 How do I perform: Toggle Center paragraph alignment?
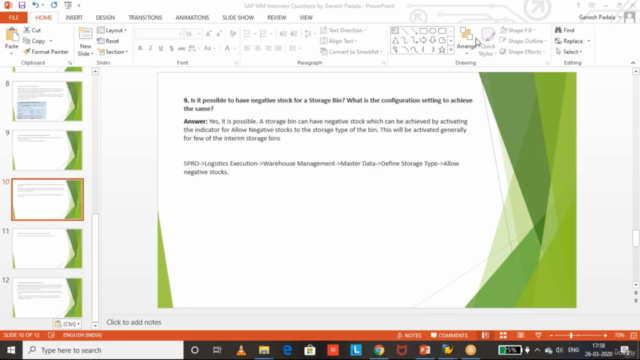tap(258, 48)
